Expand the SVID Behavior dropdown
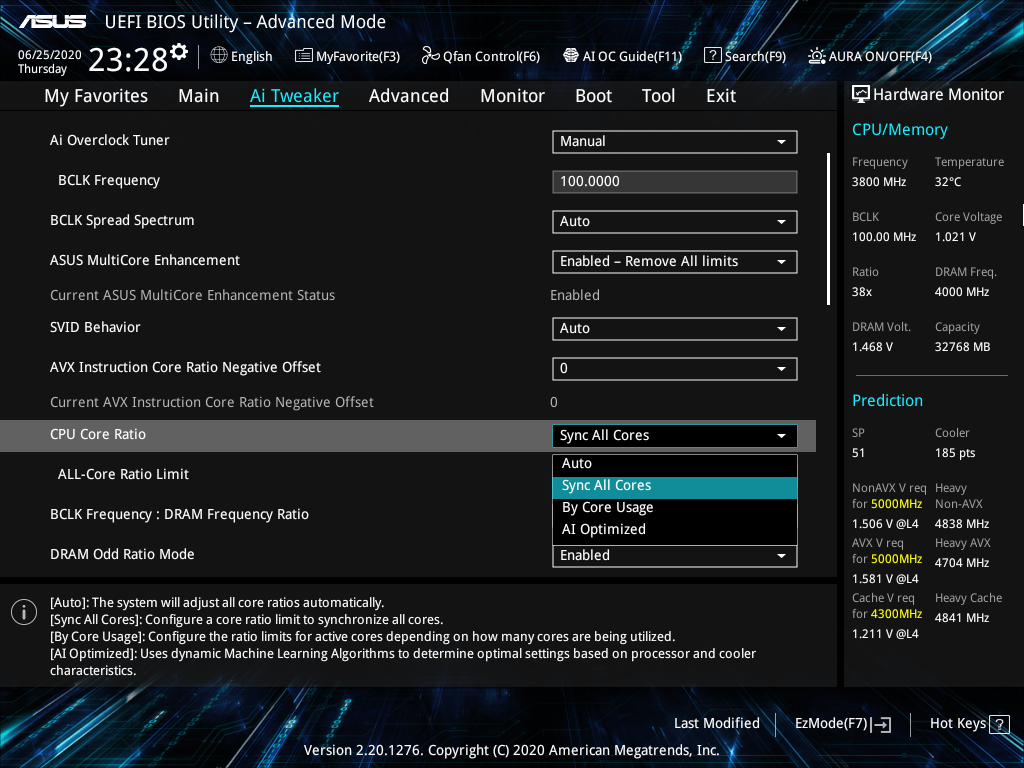Image resolution: width=1024 pixels, height=768 pixels. pyautogui.click(x=675, y=328)
